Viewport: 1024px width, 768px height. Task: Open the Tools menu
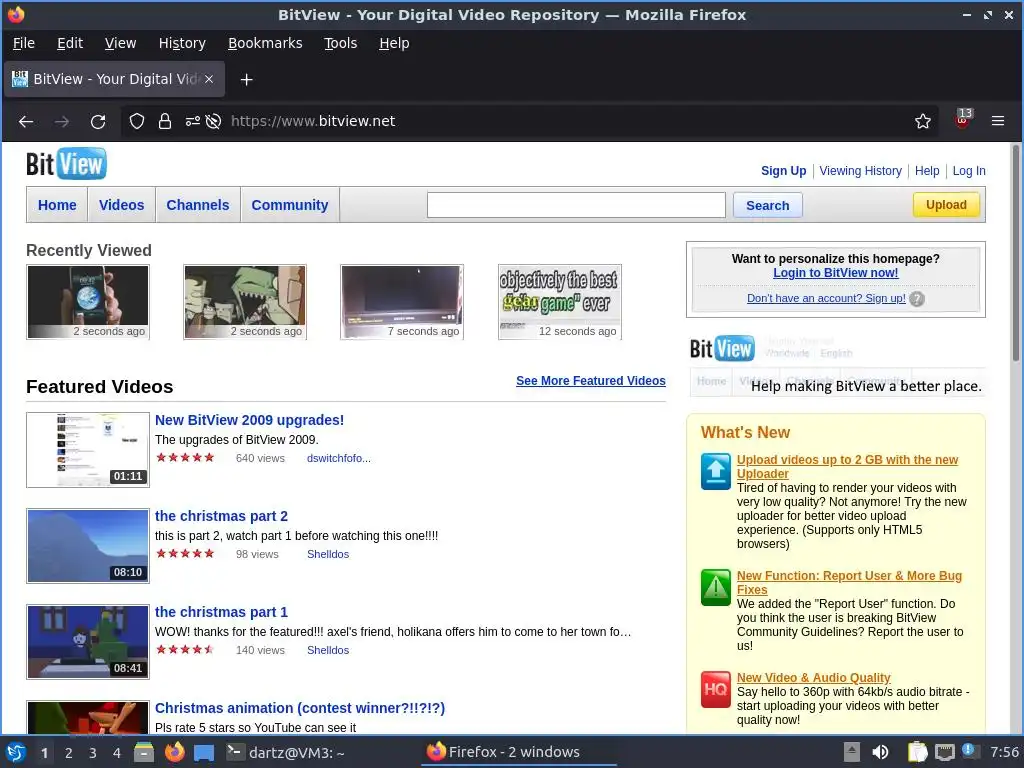coord(340,43)
